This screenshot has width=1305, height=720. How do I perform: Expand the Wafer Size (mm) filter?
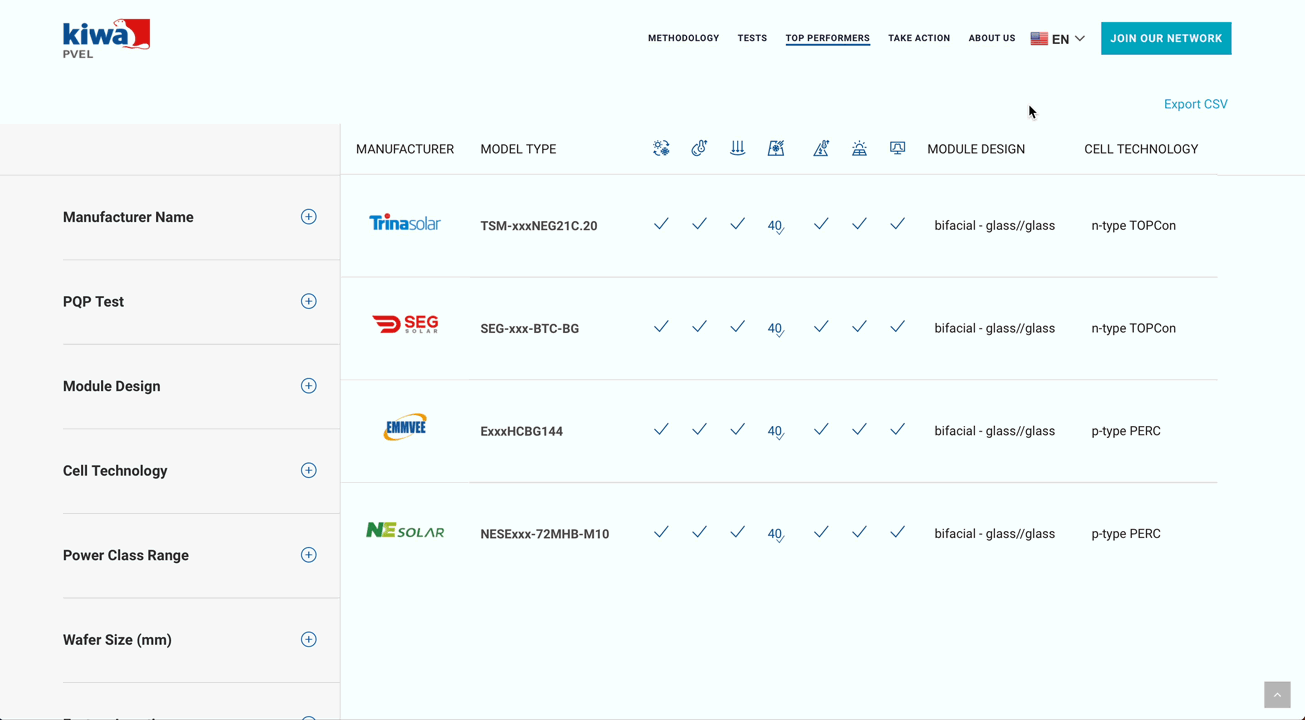pyautogui.click(x=308, y=640)
